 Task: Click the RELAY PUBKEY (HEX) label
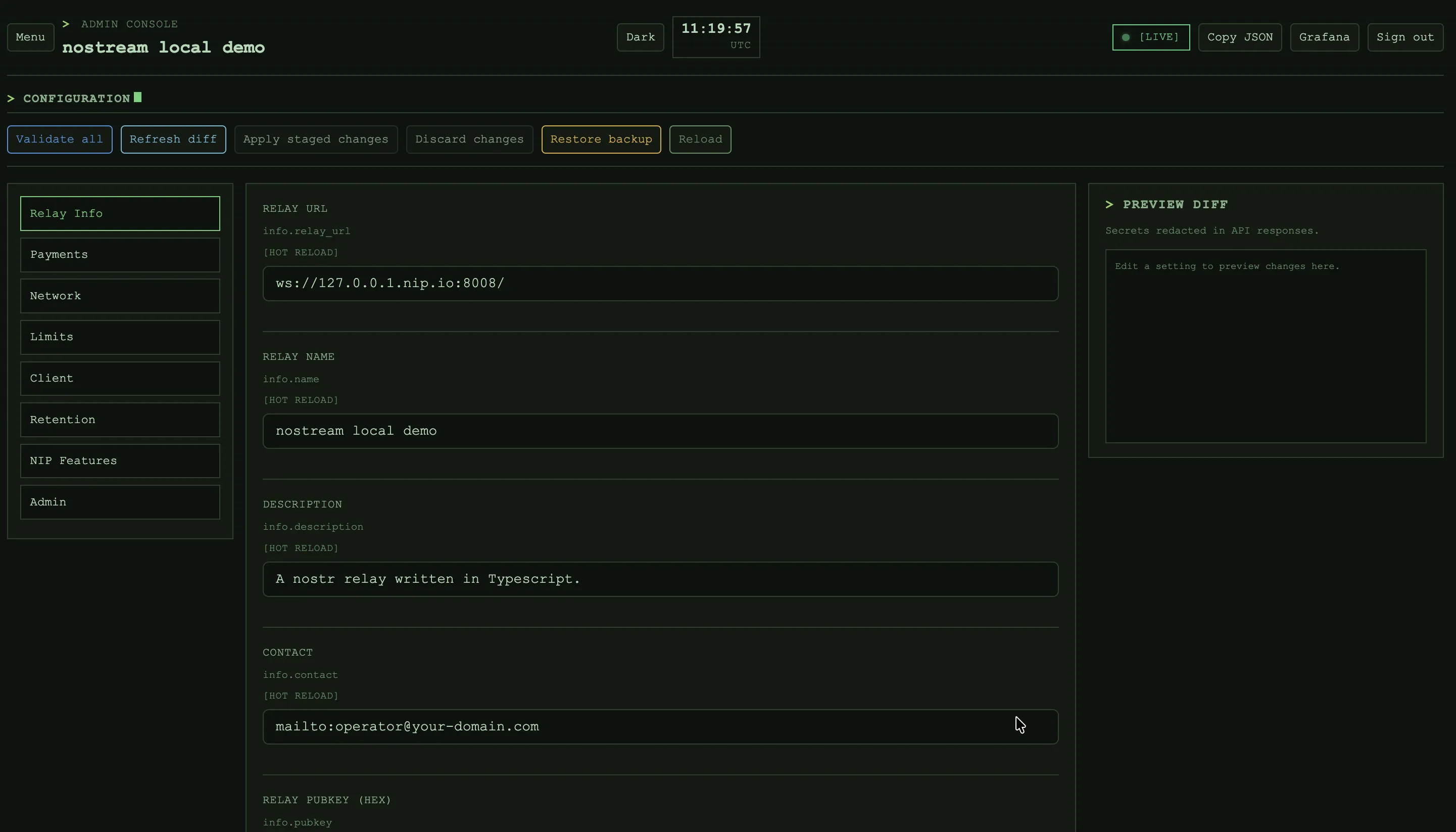[x=326, y=800]
